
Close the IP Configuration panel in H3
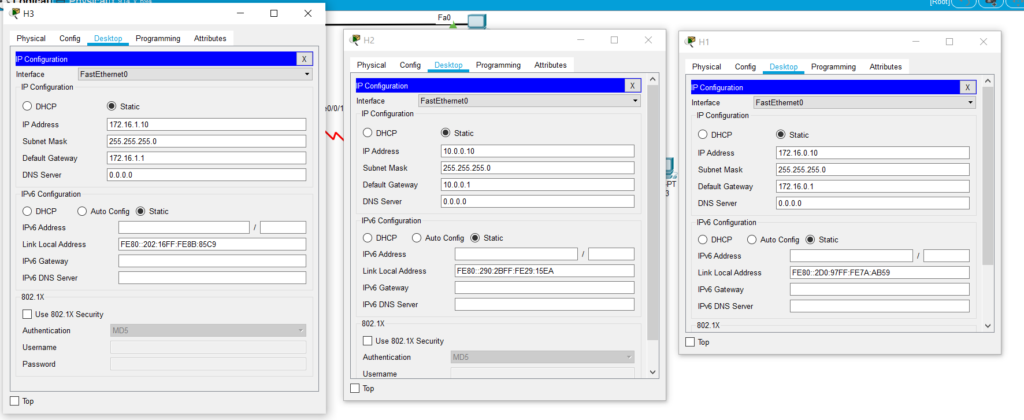point(305,59)
